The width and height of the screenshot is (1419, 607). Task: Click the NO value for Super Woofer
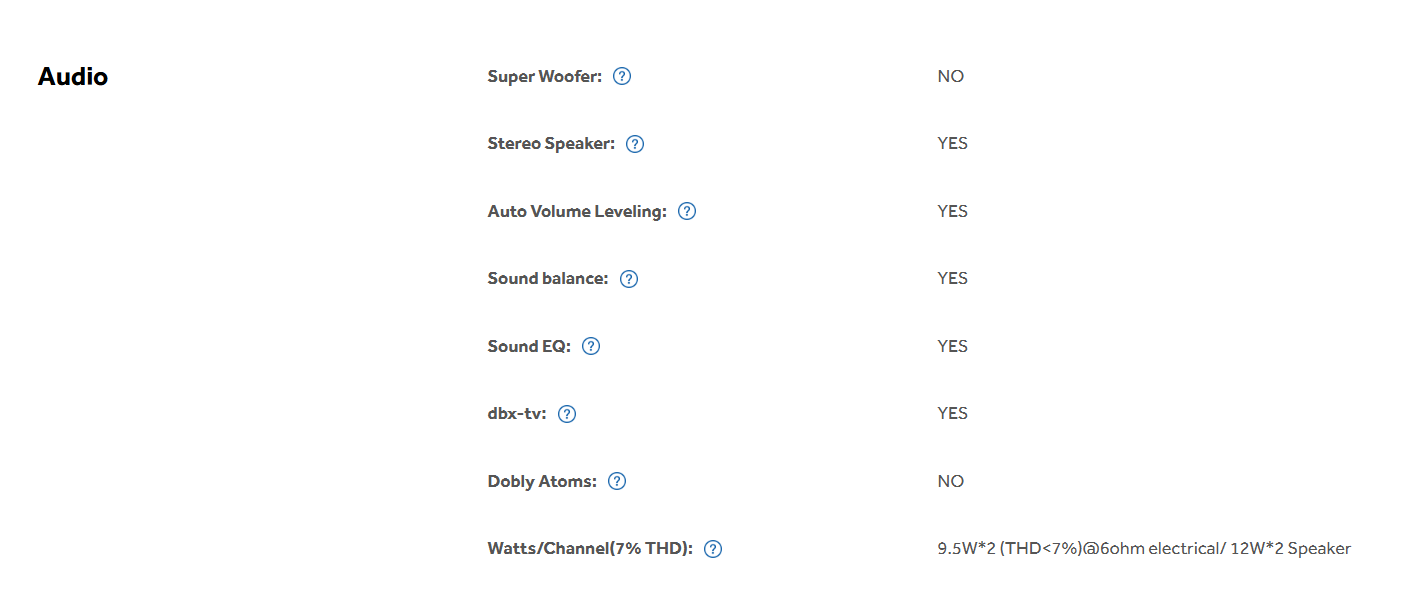coord(951,76)
